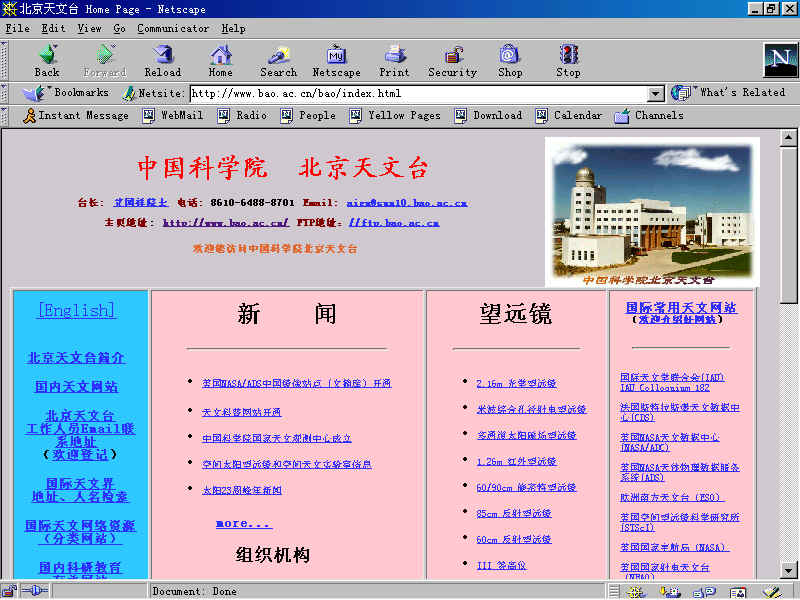
Task: Open the Help menu
Action: [234, 29]
